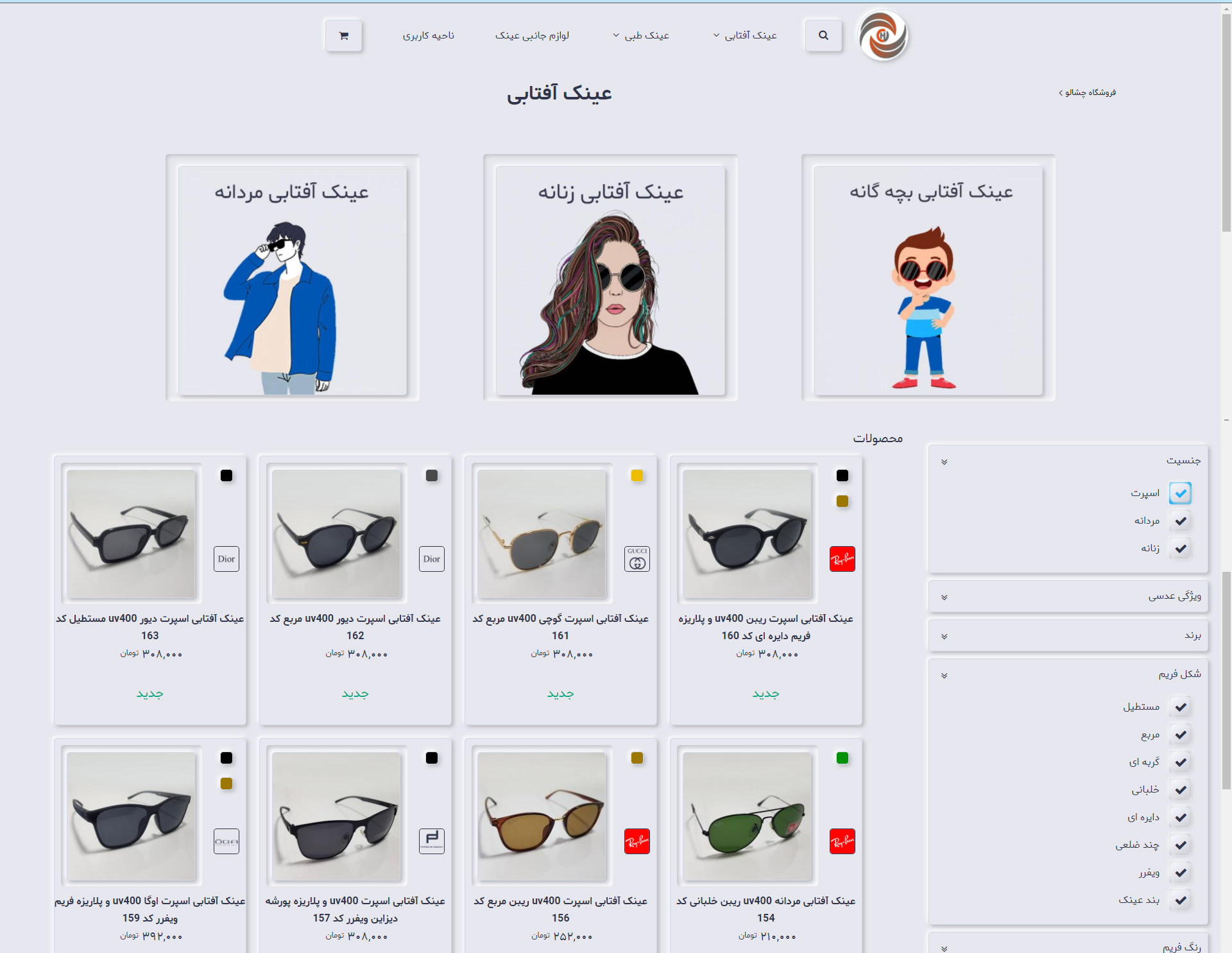Click the price of product 161
Image resolution: width=1232 pixels, height=953 pixels.
coord(561,654)
